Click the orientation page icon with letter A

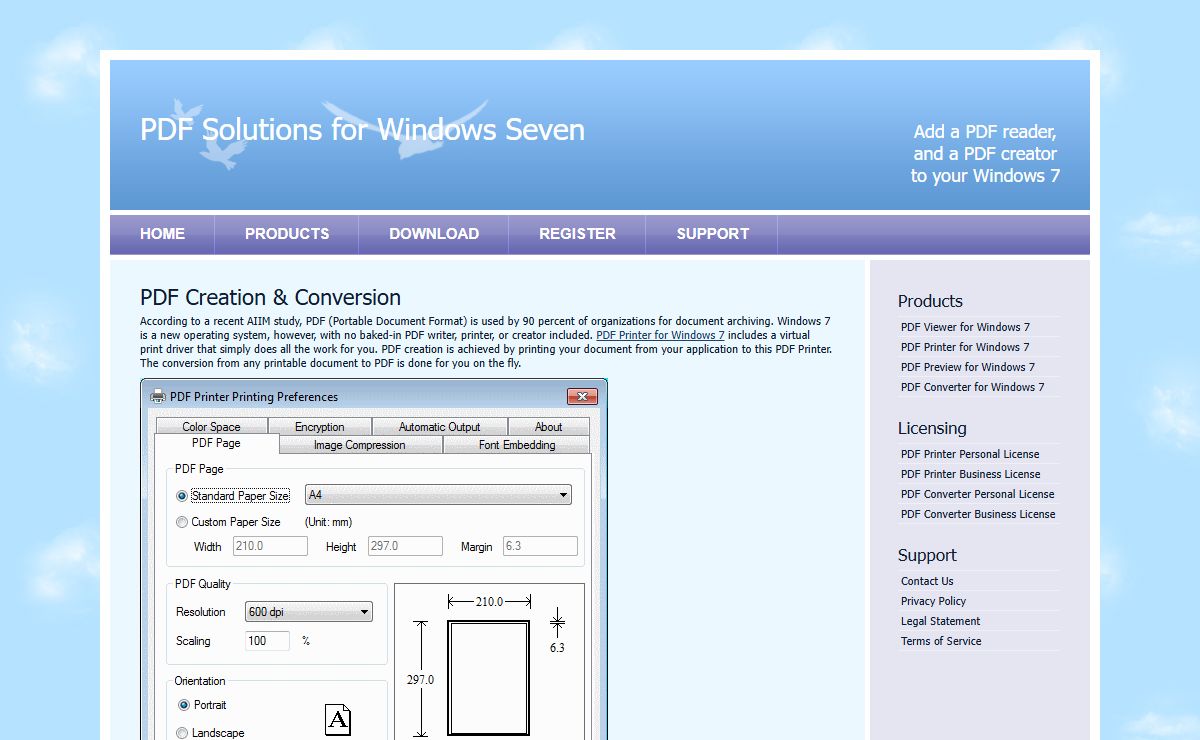[x=338, y=719]
